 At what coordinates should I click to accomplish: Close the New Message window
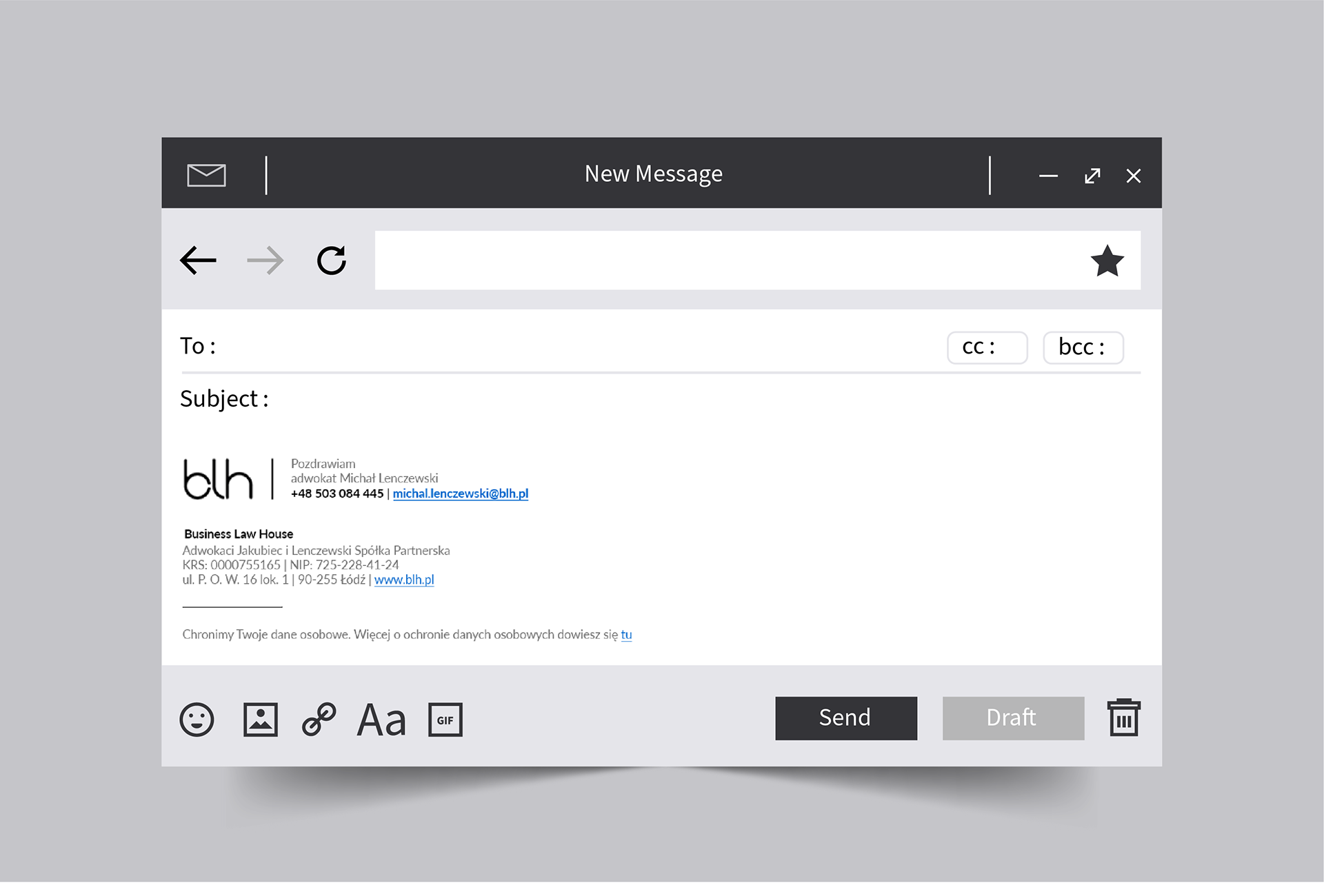1134,176
